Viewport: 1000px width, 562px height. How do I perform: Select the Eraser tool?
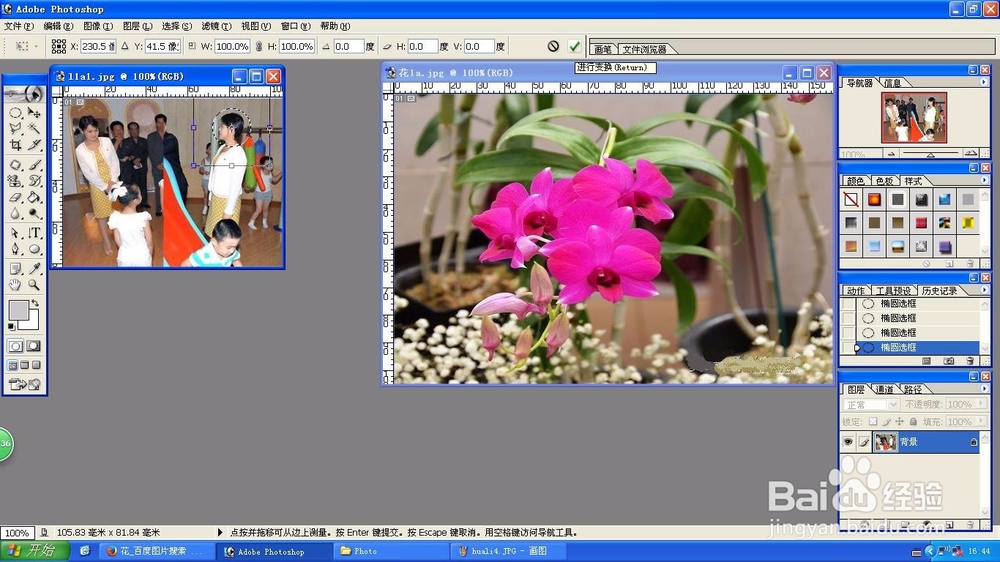pos(15,197)
